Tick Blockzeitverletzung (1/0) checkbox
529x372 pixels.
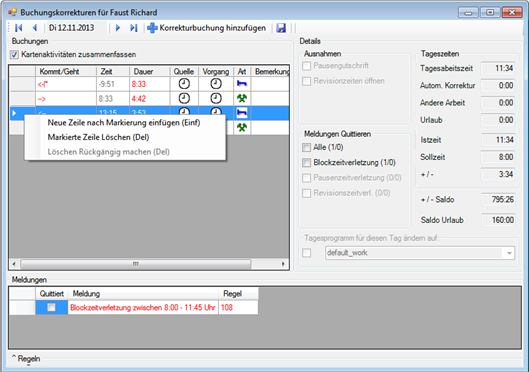306,163
